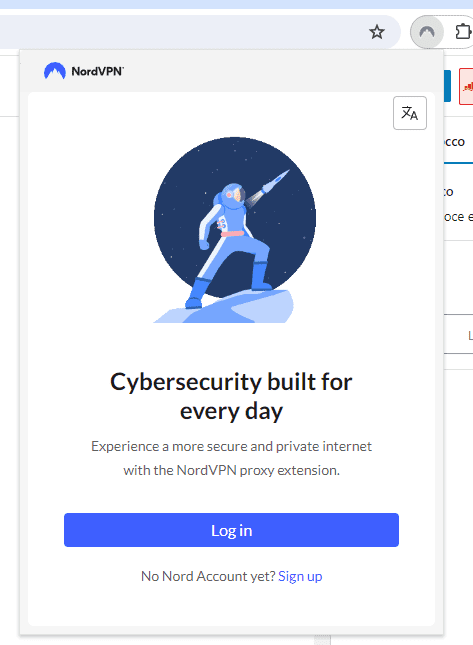The width and height of the screenshot is (473, 645).
Task: Click the blue Log in button
Action: coord(231,530)
